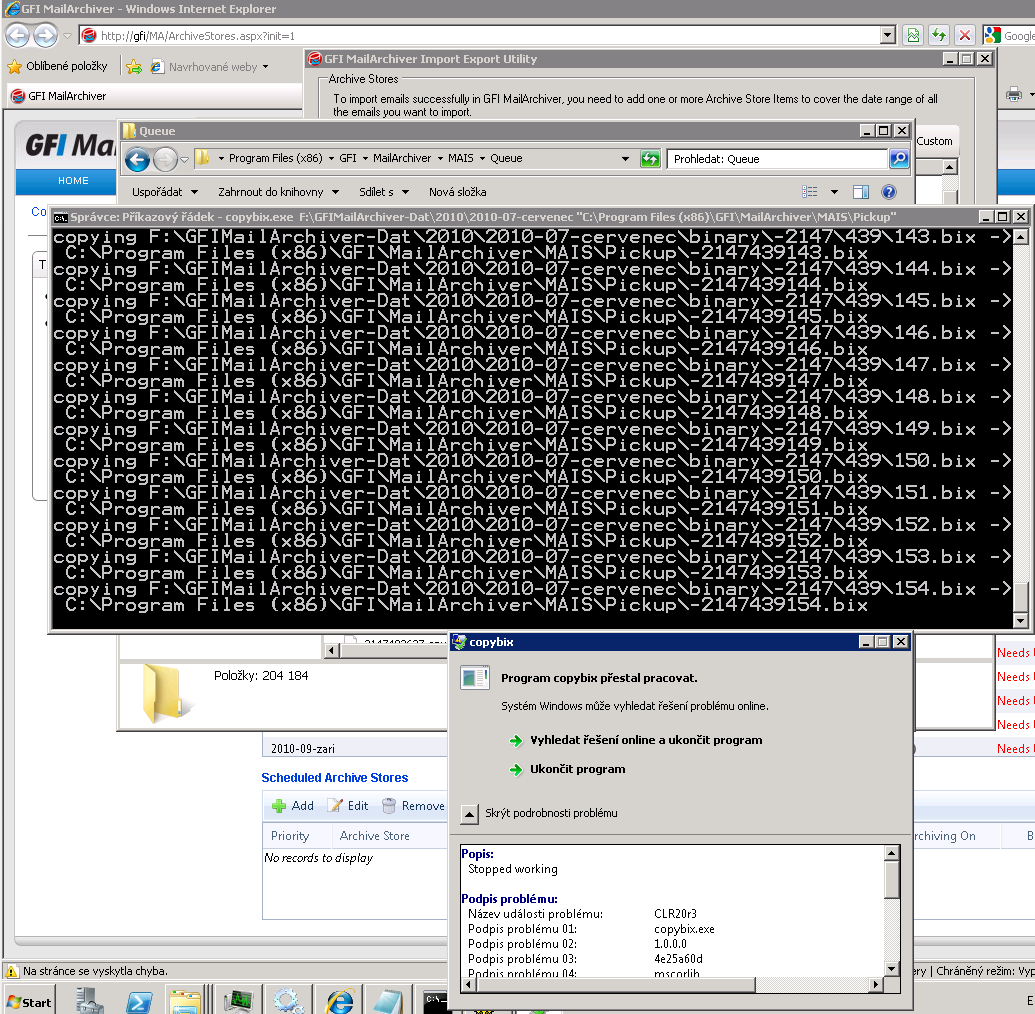Click the Queue search magnifier icon
Viewport: 1035px width, 1014px height.
point(899,158)
